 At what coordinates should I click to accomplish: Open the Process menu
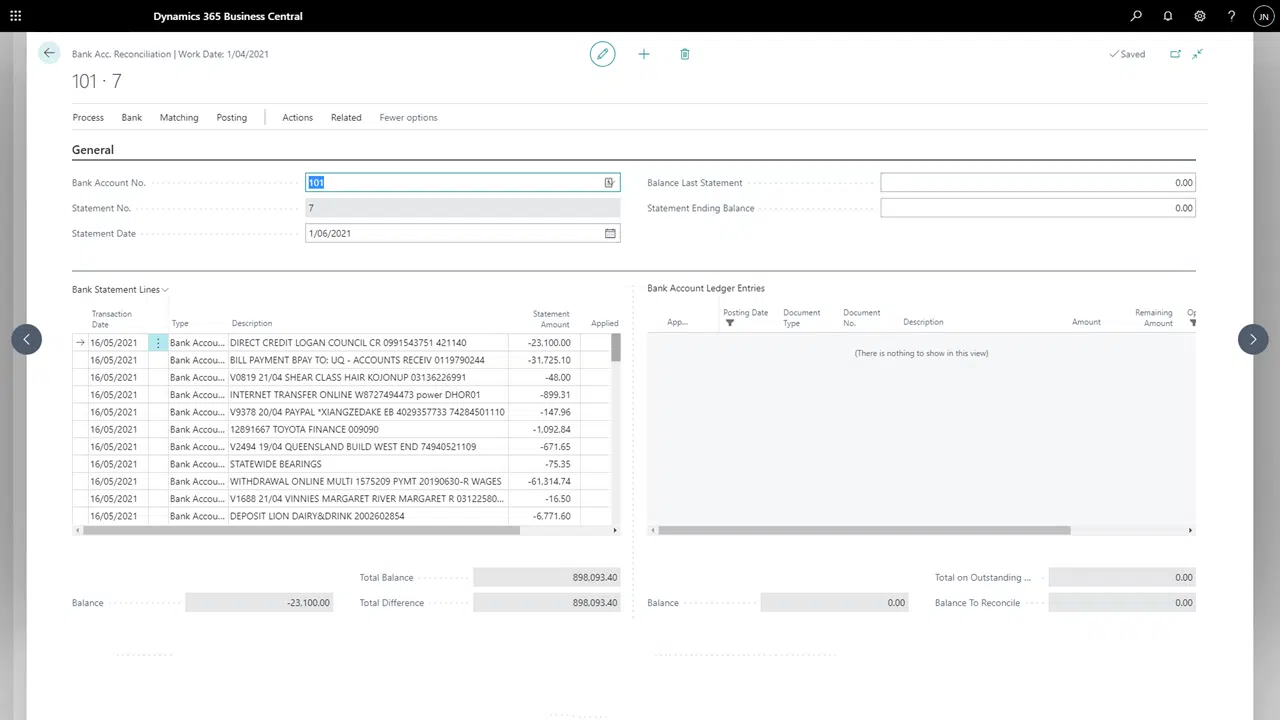88,117
